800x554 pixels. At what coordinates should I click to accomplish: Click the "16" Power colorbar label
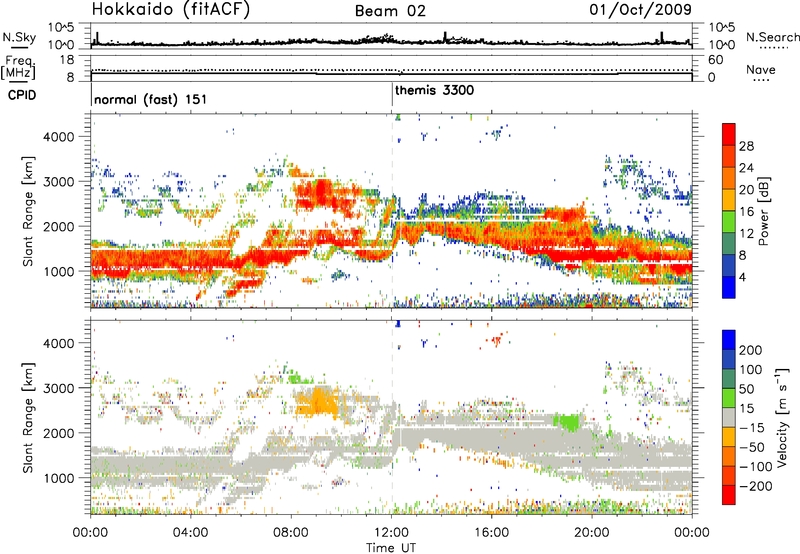click(x=746, y=212)
